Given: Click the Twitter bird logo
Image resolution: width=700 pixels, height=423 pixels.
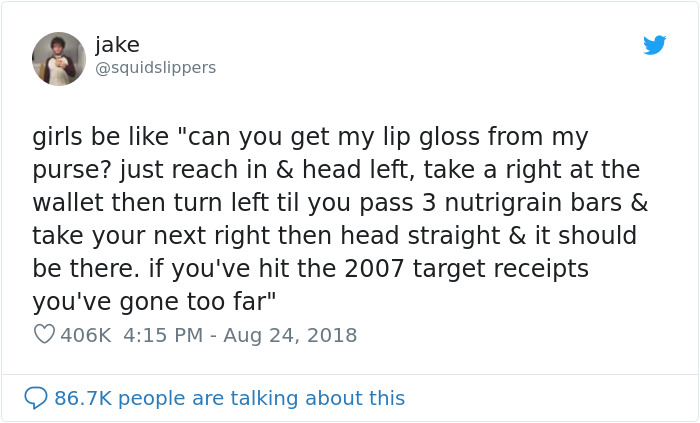Looking at the screenshot, I should pos(655,45).
